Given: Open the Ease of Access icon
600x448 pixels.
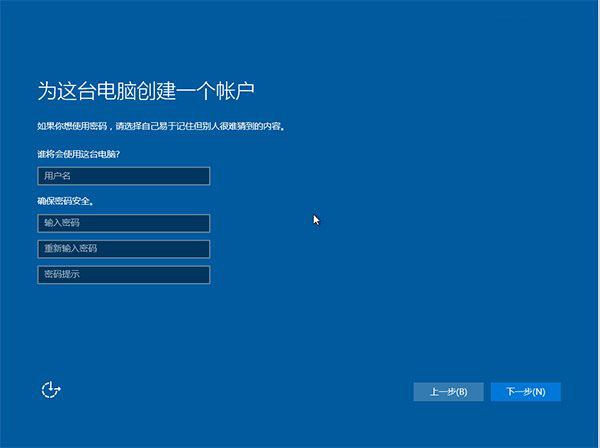Looking at the screenshot, I should (x=51, y=390).
